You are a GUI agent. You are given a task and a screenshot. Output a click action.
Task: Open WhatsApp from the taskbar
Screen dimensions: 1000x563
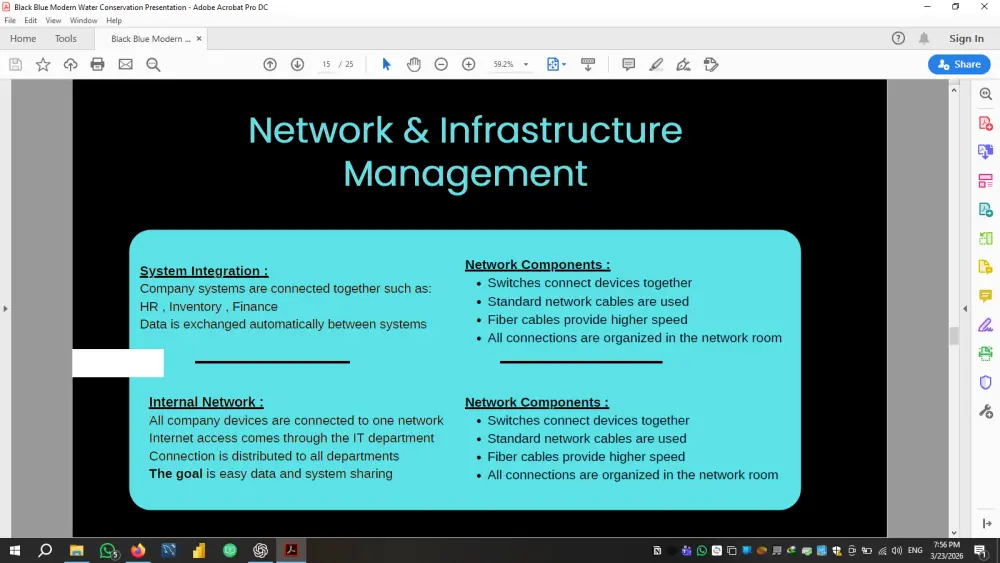[107, 550]
